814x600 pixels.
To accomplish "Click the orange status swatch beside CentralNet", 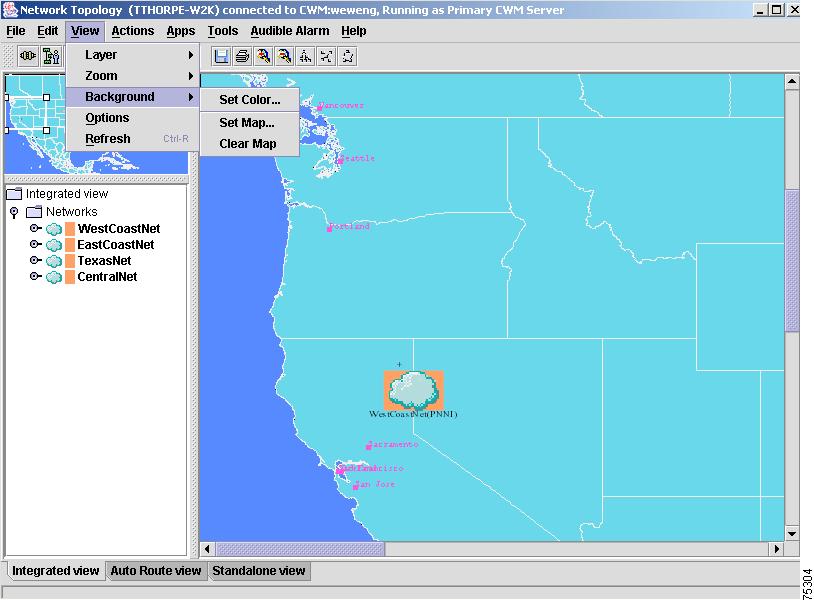I will pyautogui.click(x=70, y=277).
